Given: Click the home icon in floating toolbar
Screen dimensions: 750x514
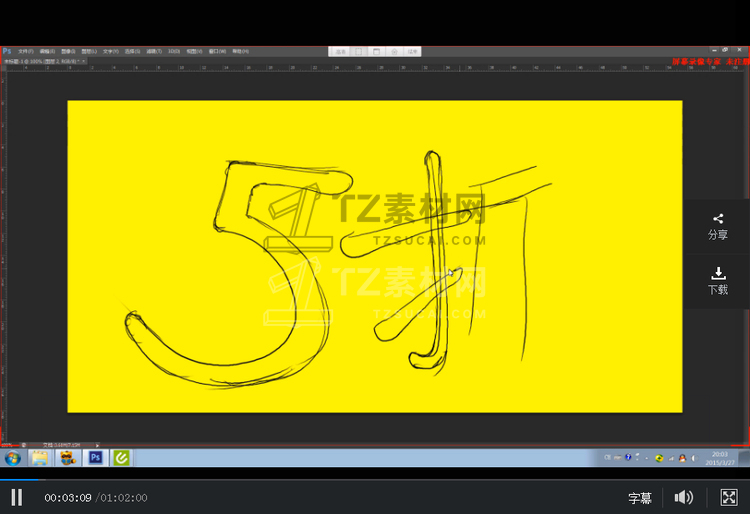Looking at the screenshot, I should pos(394,52).
